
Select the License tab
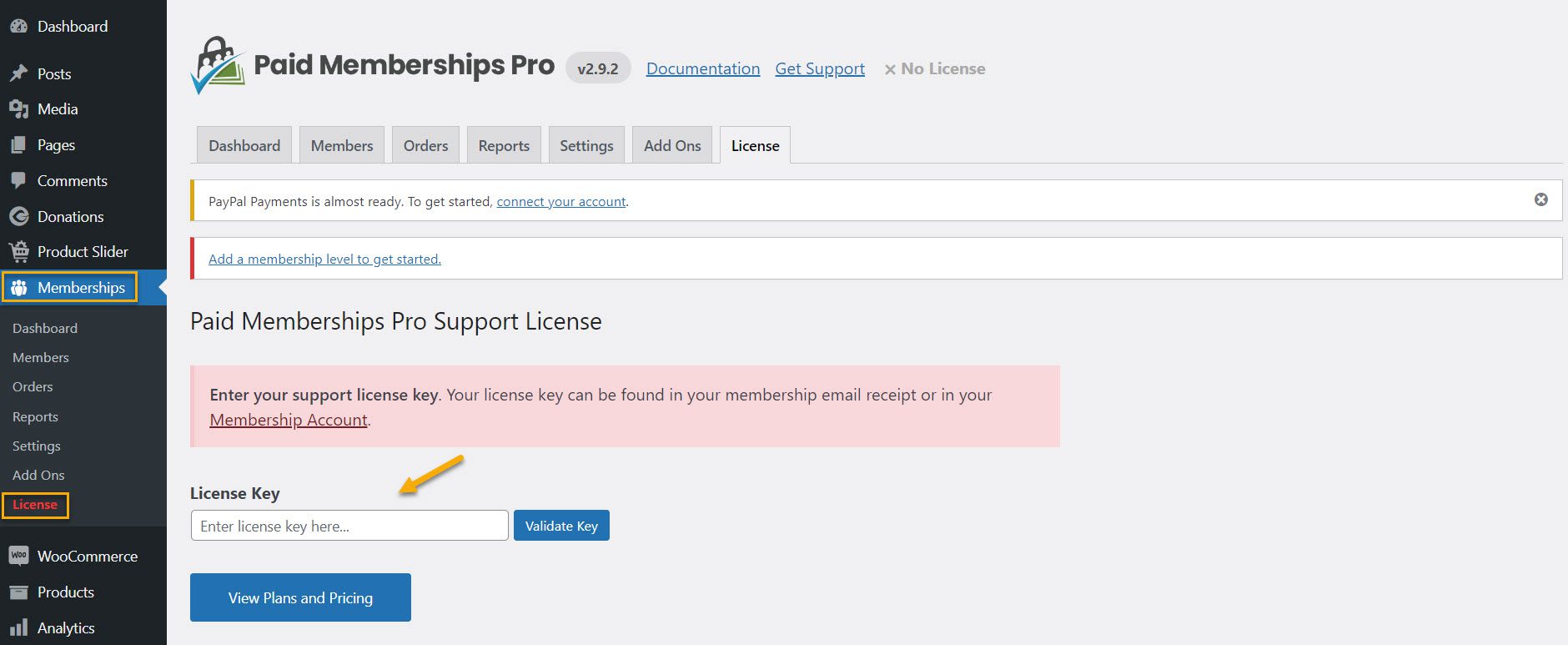[x=755, y=145]
